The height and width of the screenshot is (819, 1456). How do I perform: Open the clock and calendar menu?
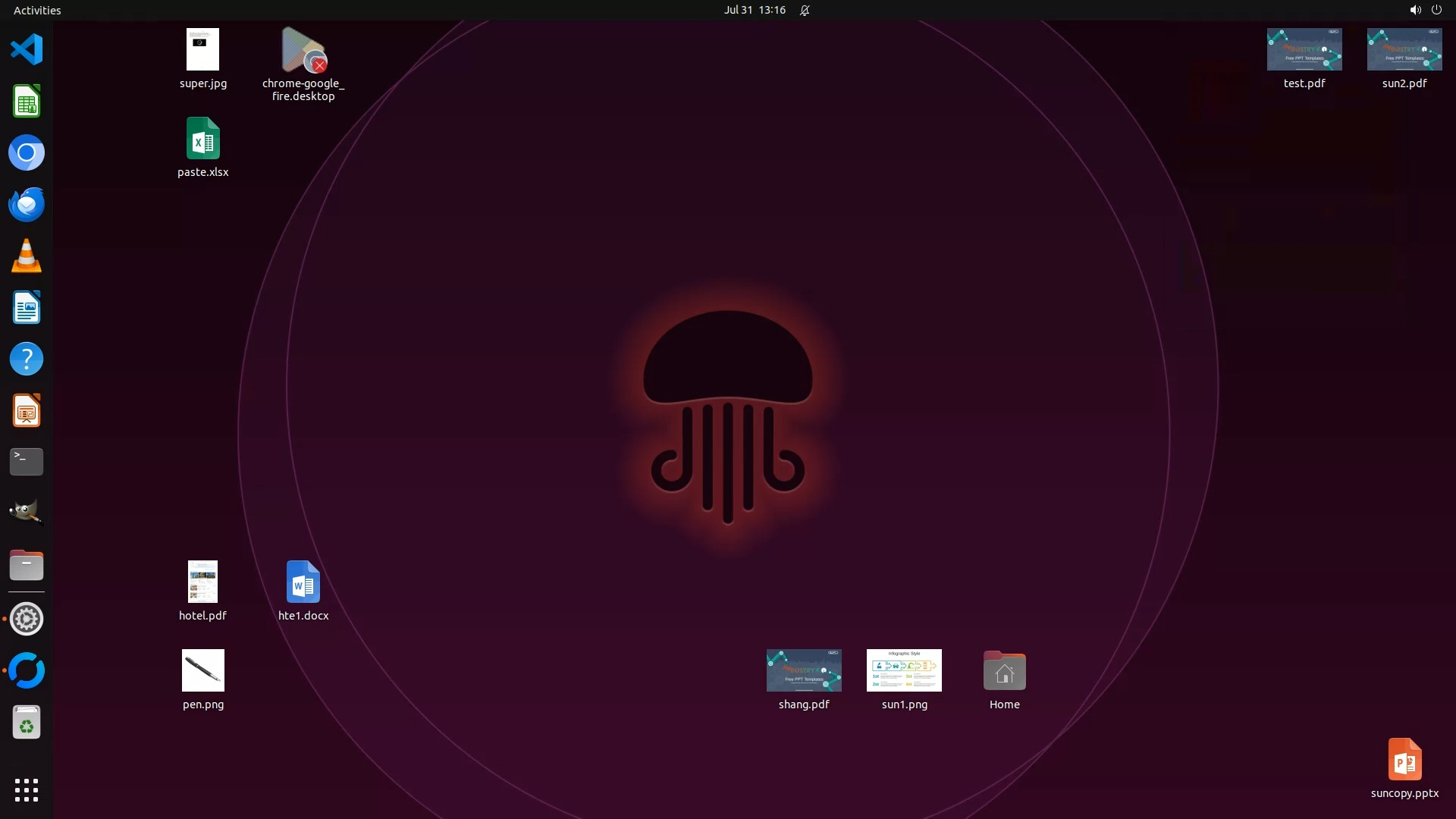755,10
